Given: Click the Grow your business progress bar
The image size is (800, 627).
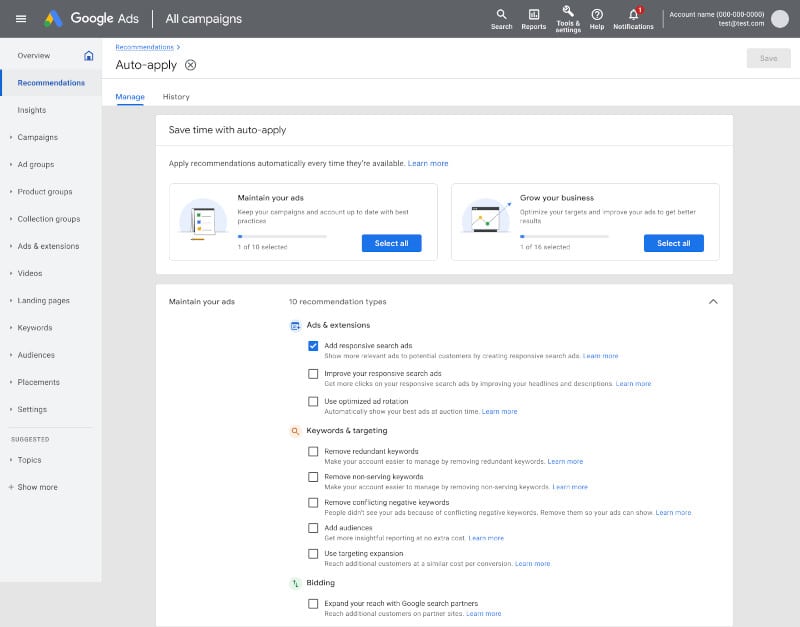Looking at the screenshot, I should coord(564,237).
